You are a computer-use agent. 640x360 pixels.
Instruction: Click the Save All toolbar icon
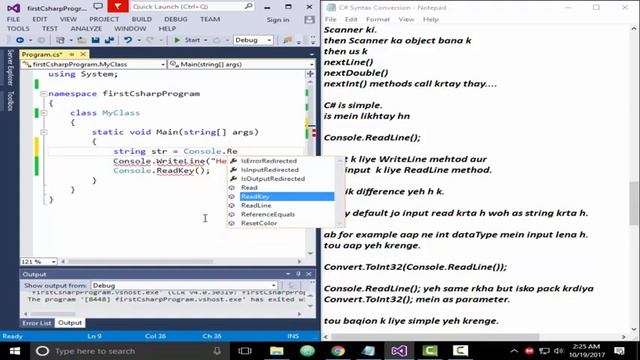tap(109, 40)
